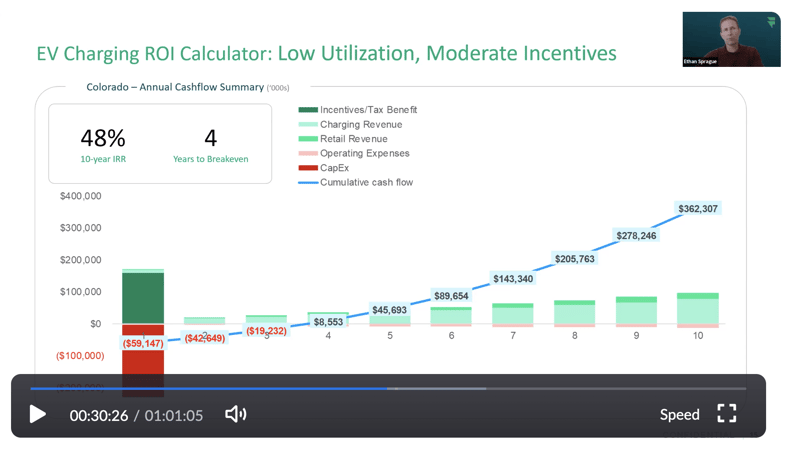Click the dark green incentives bar in year 1
800x456 pixels.
[x=143, y=298]
